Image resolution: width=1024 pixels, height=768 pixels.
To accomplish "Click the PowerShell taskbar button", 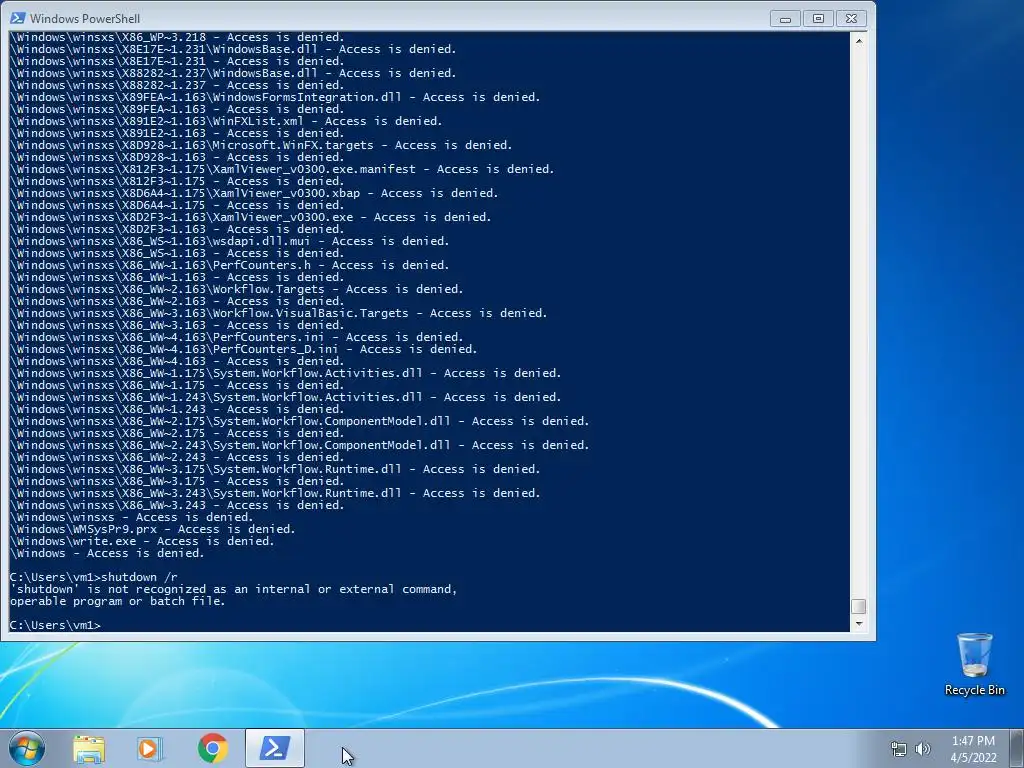I will 275,748.
